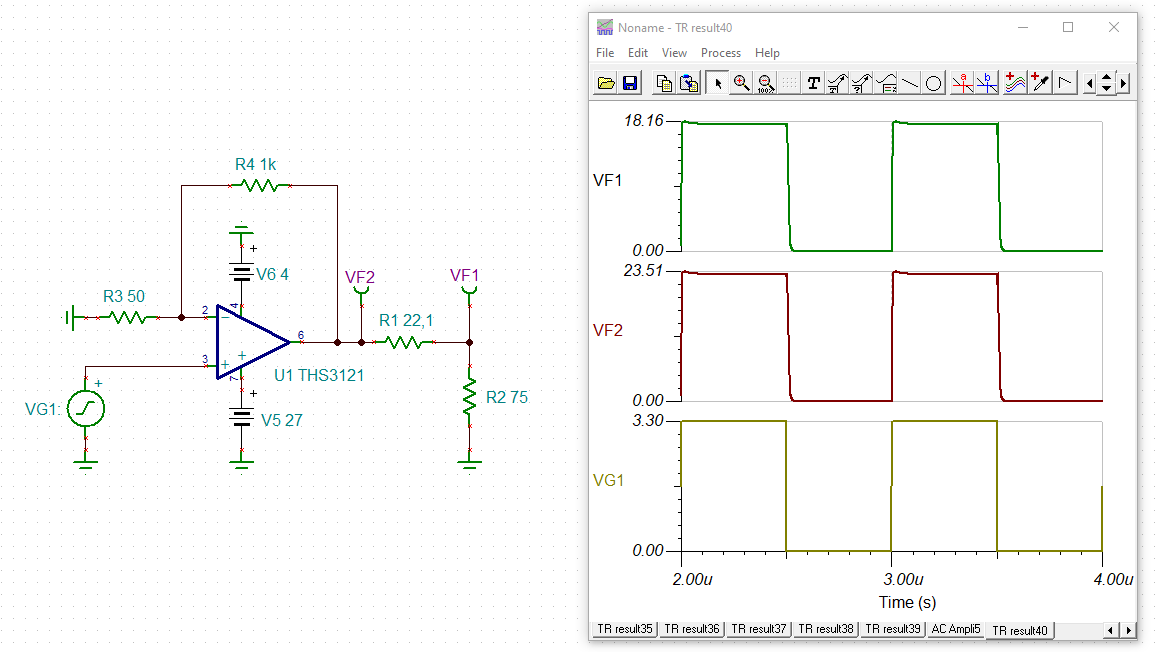Switch to the AC Ampli5 tab

pyautogui.click(x=955, y=629)
